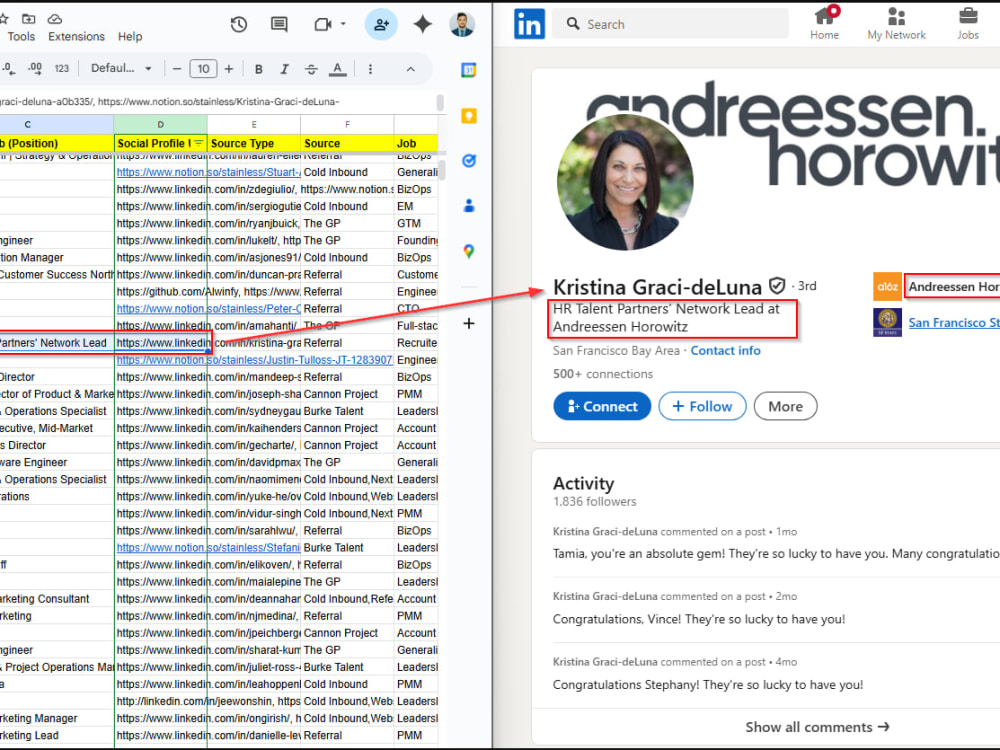Click the formula bar URL text

(170, 101)
